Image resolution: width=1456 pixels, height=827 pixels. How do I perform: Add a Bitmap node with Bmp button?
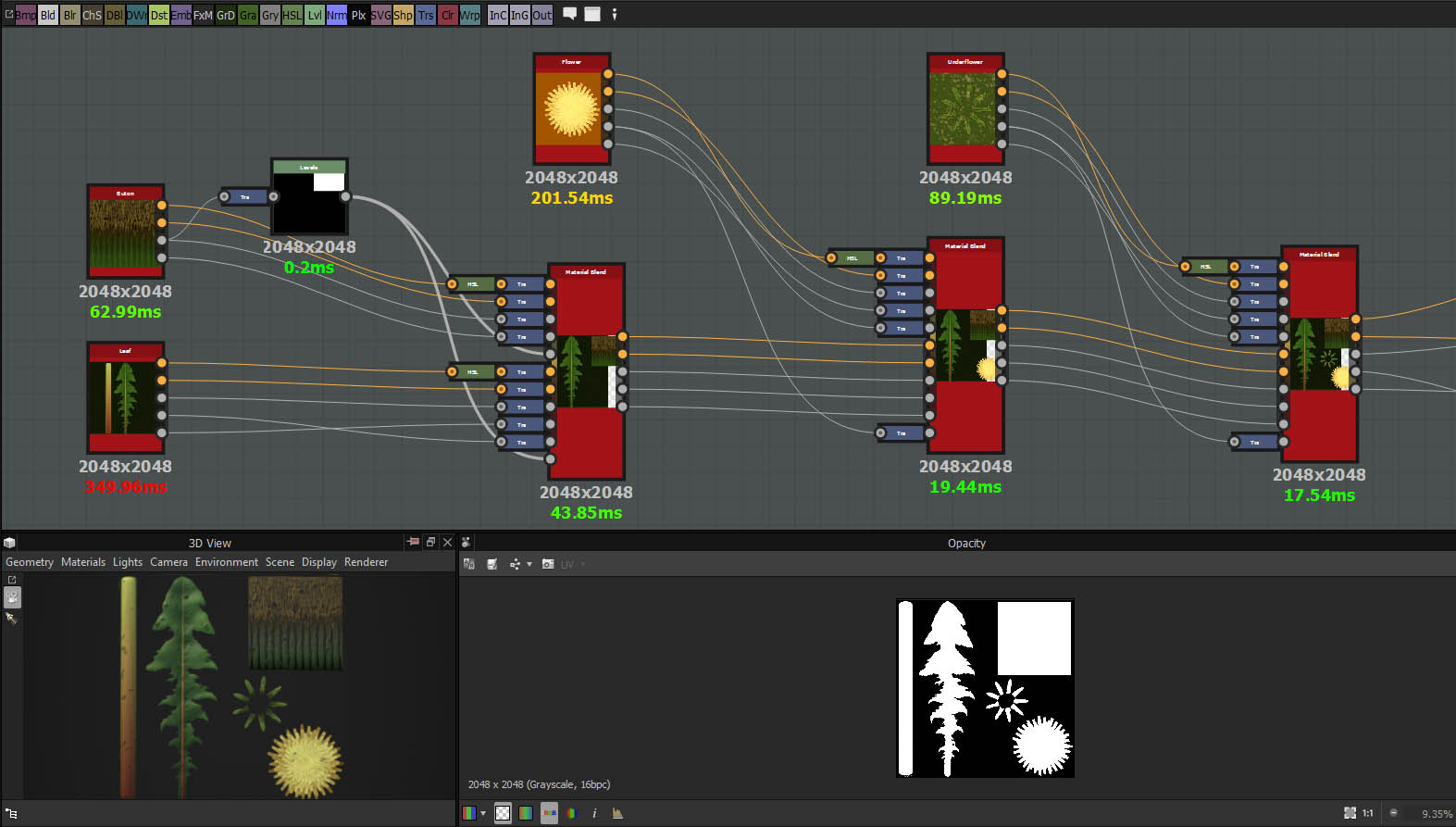click(26, 15)
